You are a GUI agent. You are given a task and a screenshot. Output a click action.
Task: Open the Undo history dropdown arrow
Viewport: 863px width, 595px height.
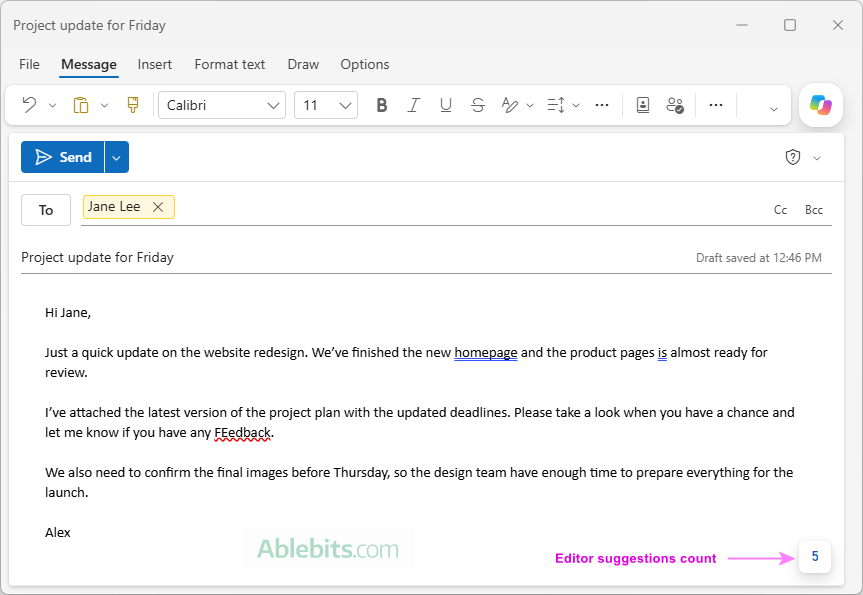coord(52,105)
